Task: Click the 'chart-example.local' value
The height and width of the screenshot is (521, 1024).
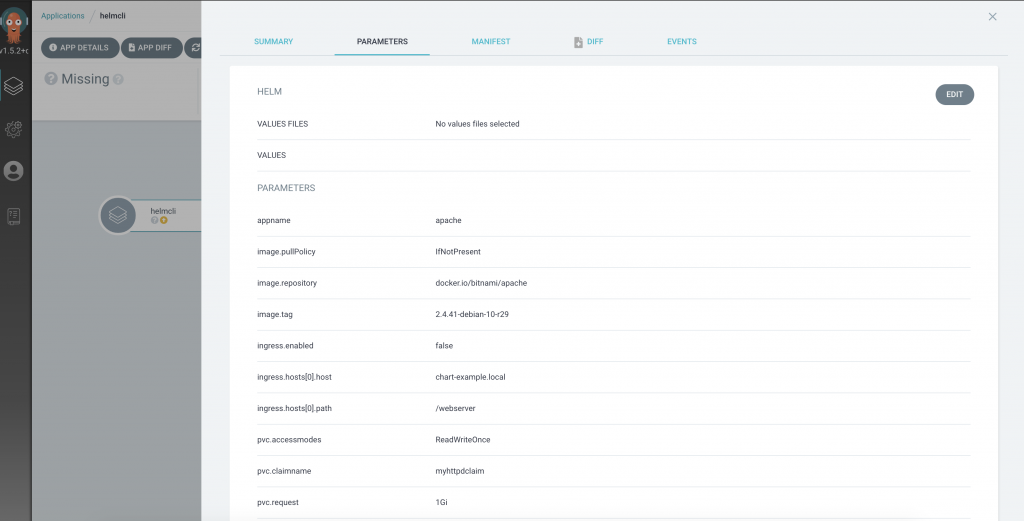Action: (x=470, y=377)
